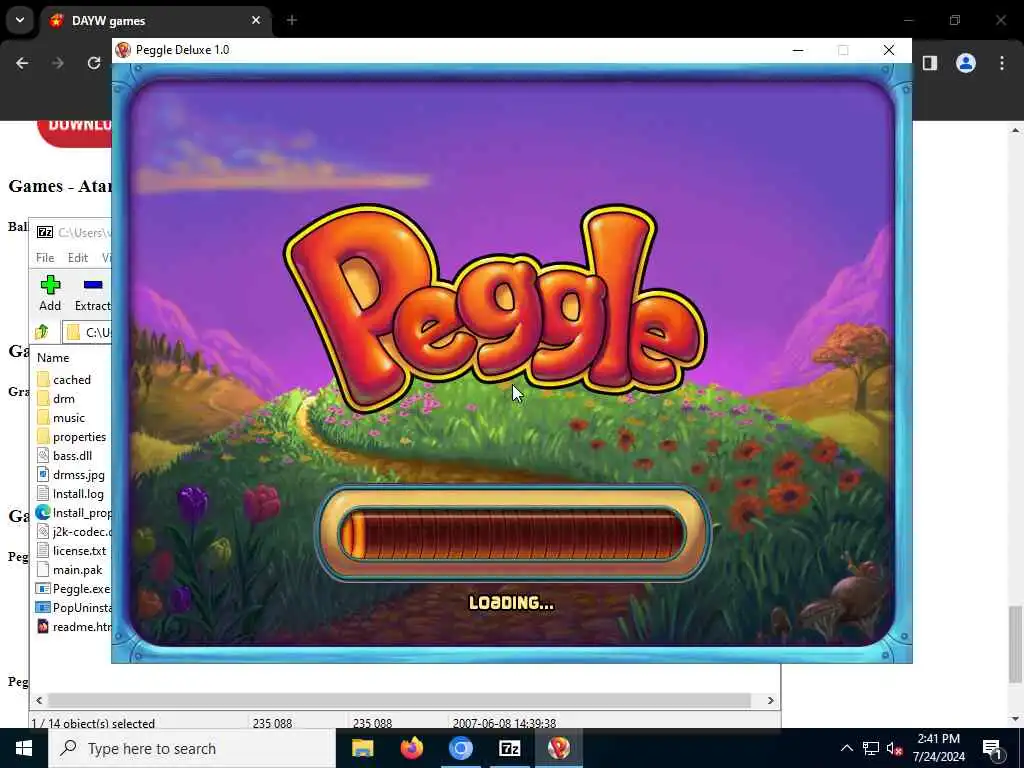Go up one folder in 7-Zip
Screen dimensions: 1024x768
(x=42, y=332)
